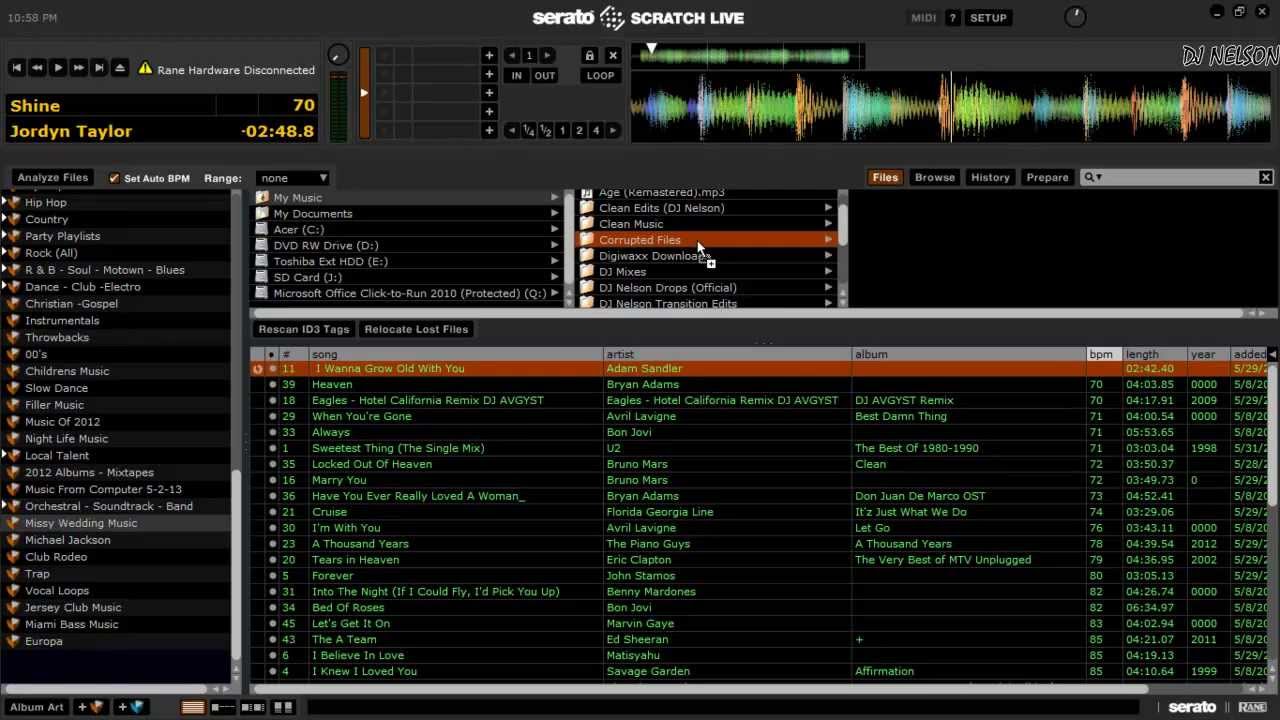Image resolution: width=1280 pixels, height=720 pixels.
Task: Toggle the Set Auto BPM checkbox
Action: [114, 178]
